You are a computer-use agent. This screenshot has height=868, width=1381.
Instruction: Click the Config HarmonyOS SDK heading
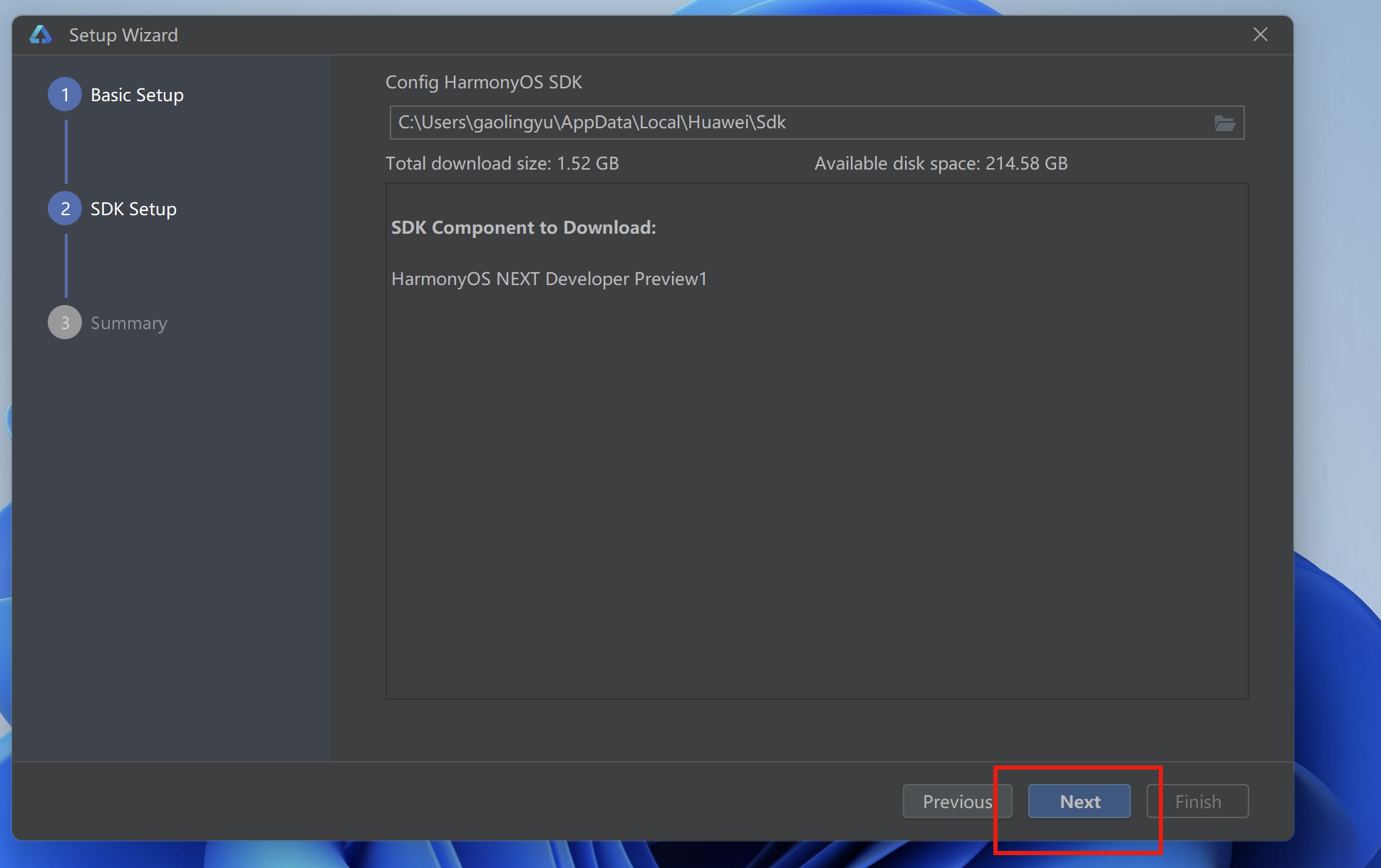coord(483,83)
